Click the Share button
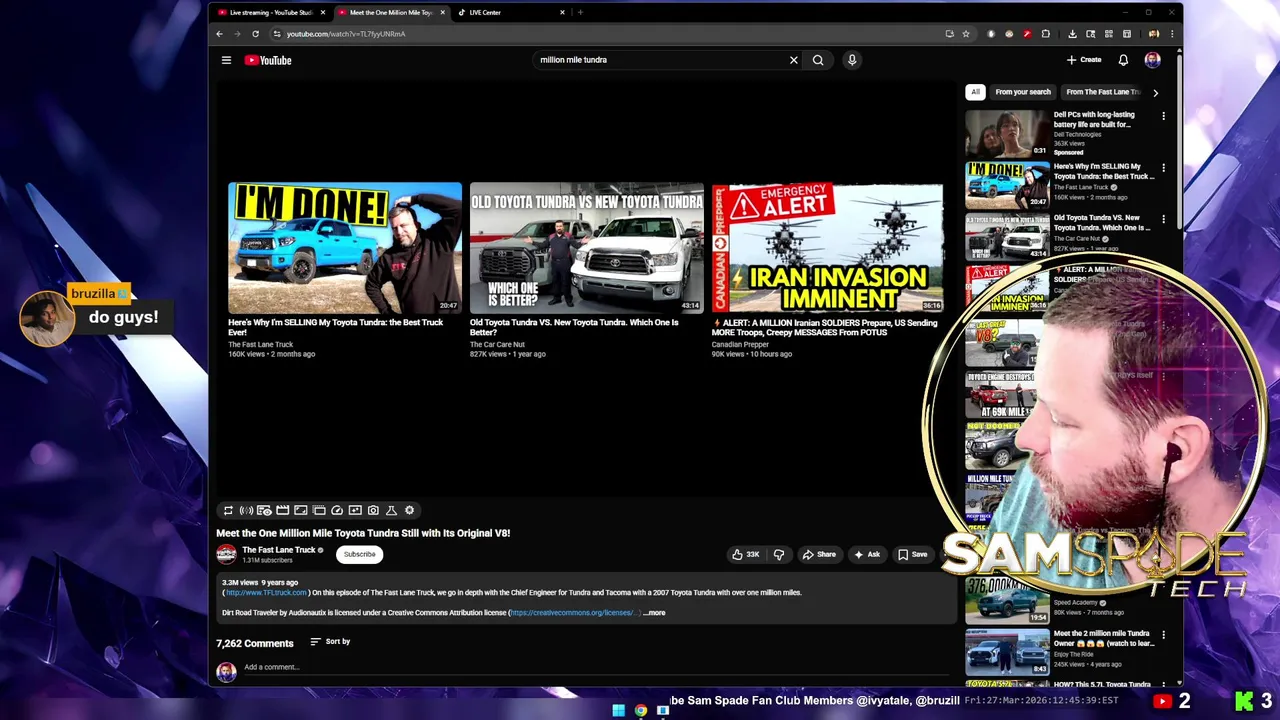Image resolution: width=1280 pixels, height=720 pixels. tap(819, 554)
